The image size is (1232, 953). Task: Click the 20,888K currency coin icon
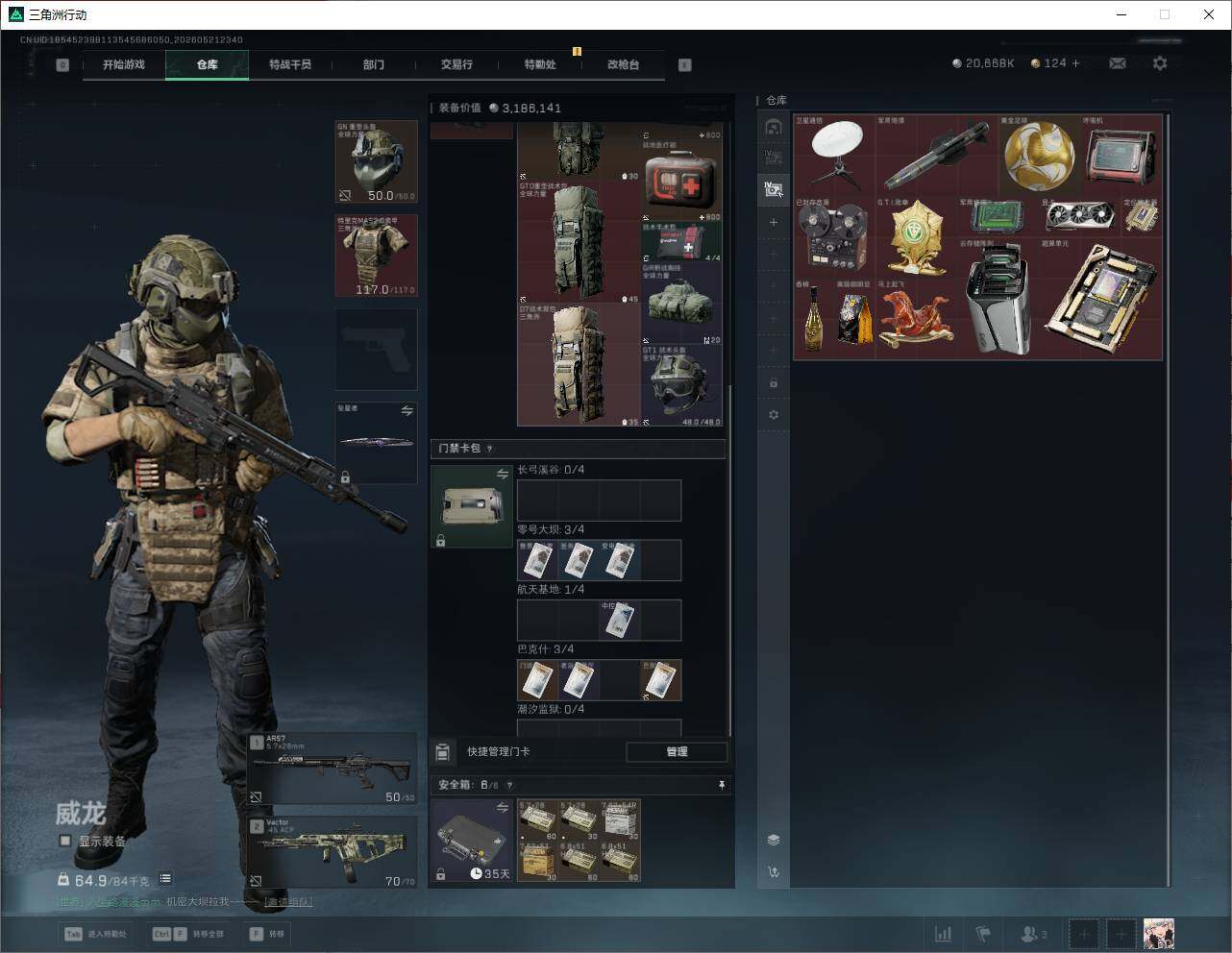957,63
